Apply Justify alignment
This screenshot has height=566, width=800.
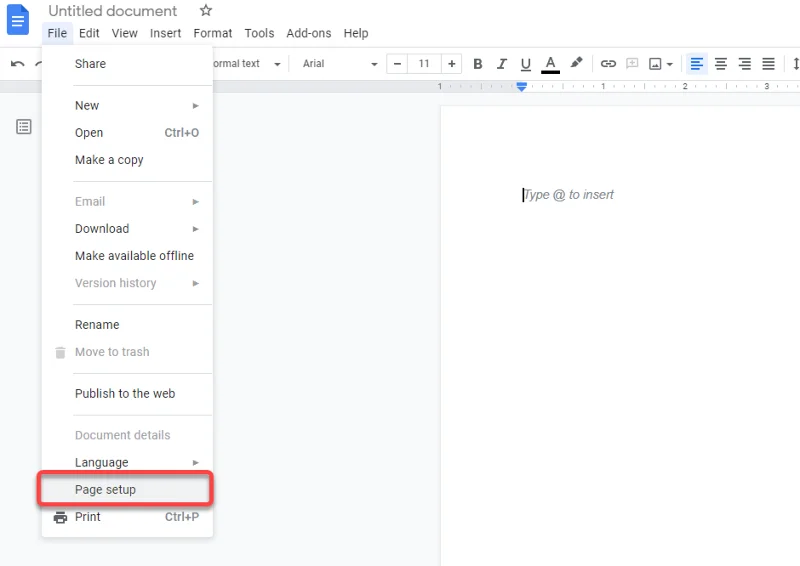[x=768, y=64]
